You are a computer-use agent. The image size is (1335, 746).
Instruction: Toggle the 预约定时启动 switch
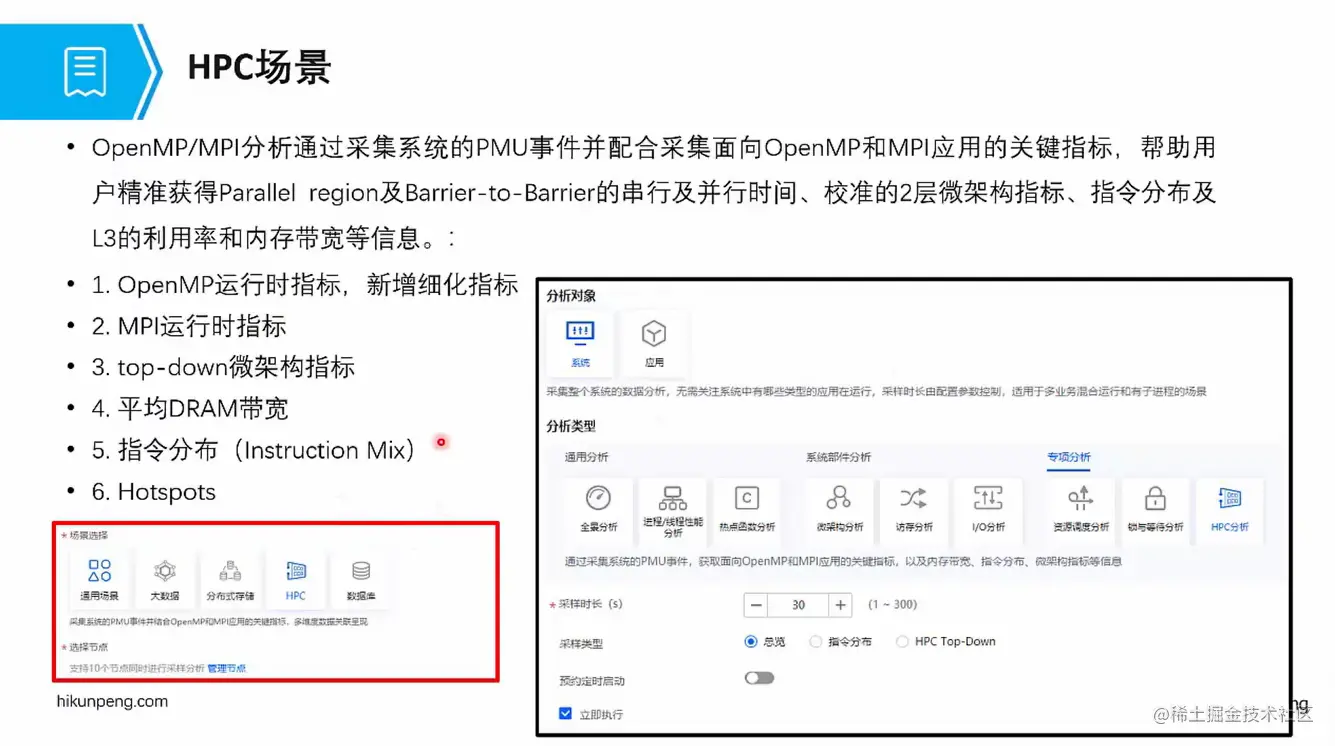(759, 678)
